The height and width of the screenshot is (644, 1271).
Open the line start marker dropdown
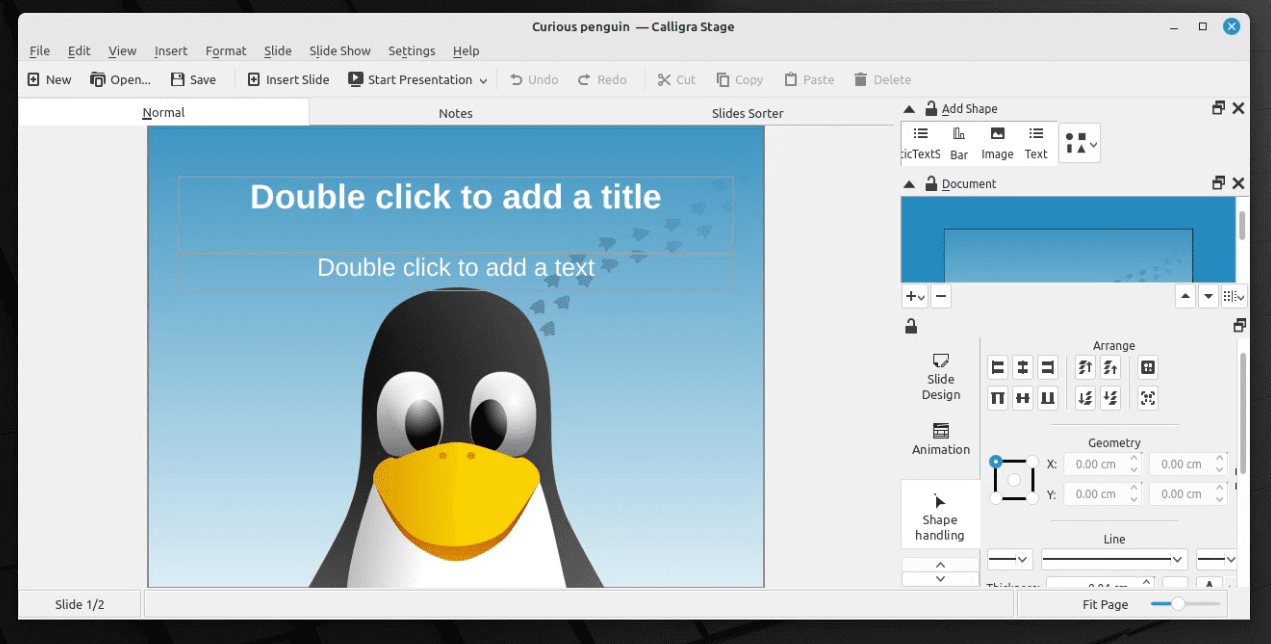(1010, 559)
